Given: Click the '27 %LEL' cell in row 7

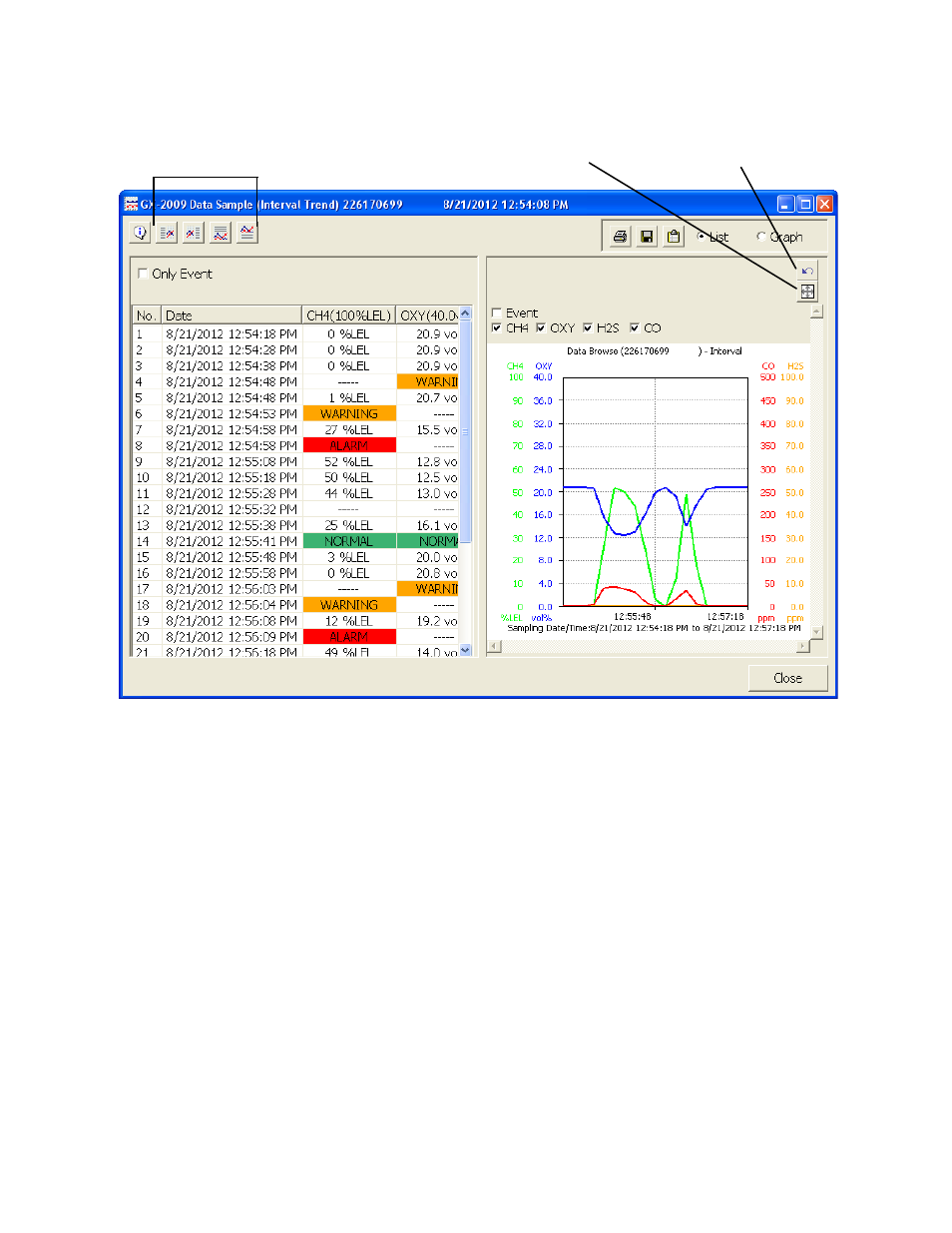Looking at the screenshot, I should tap(349, 429).
